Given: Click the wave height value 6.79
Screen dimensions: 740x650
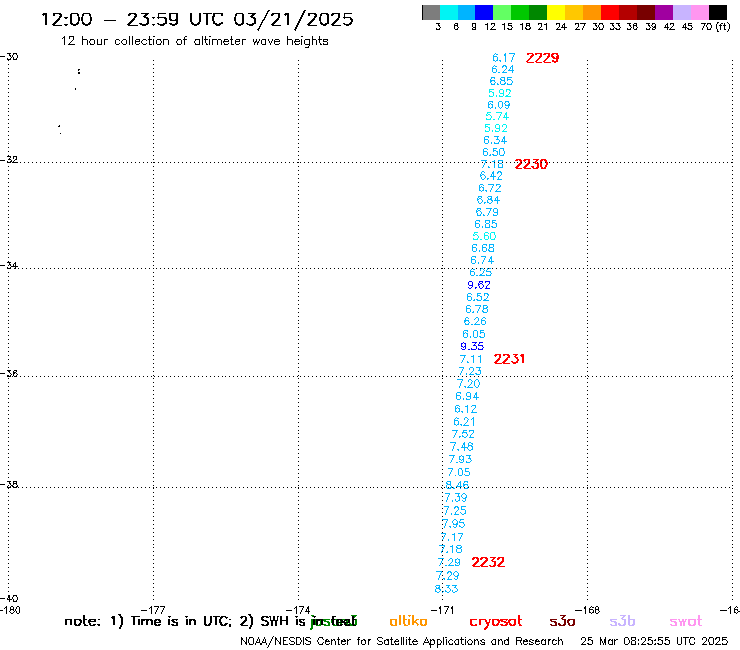Looking at the screenshot, I should pyautogui.click(x=487, y=212).
